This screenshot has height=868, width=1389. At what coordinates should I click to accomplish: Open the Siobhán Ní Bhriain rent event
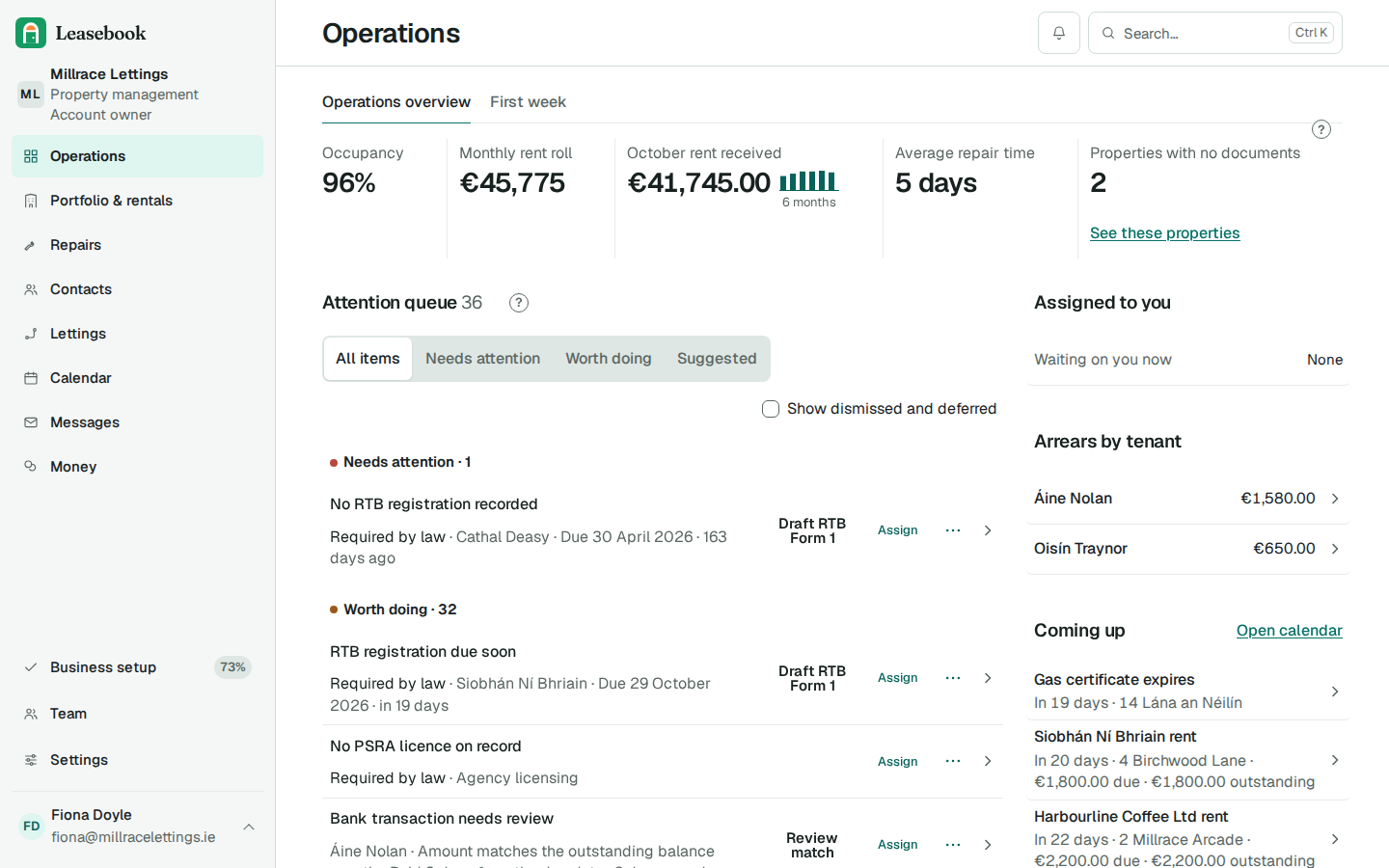[x=1187, y=759]
